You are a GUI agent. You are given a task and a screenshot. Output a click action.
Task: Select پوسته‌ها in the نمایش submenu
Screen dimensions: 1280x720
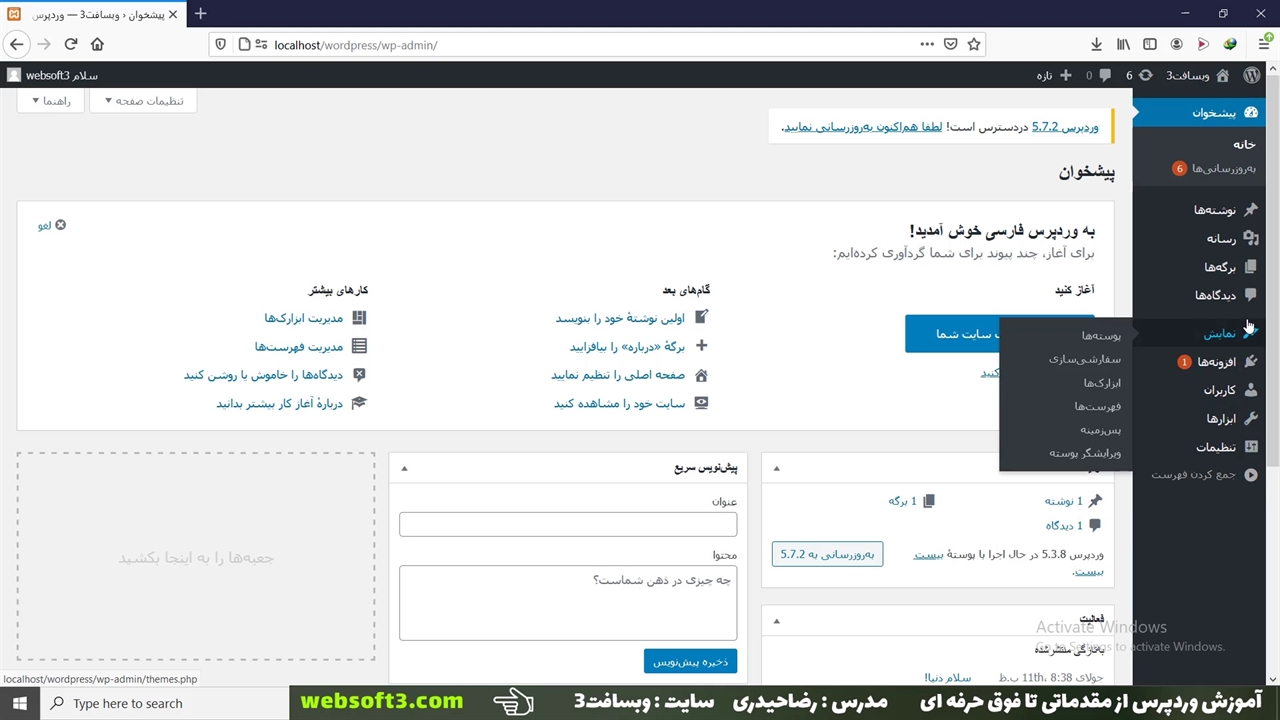coord(1100,336)
